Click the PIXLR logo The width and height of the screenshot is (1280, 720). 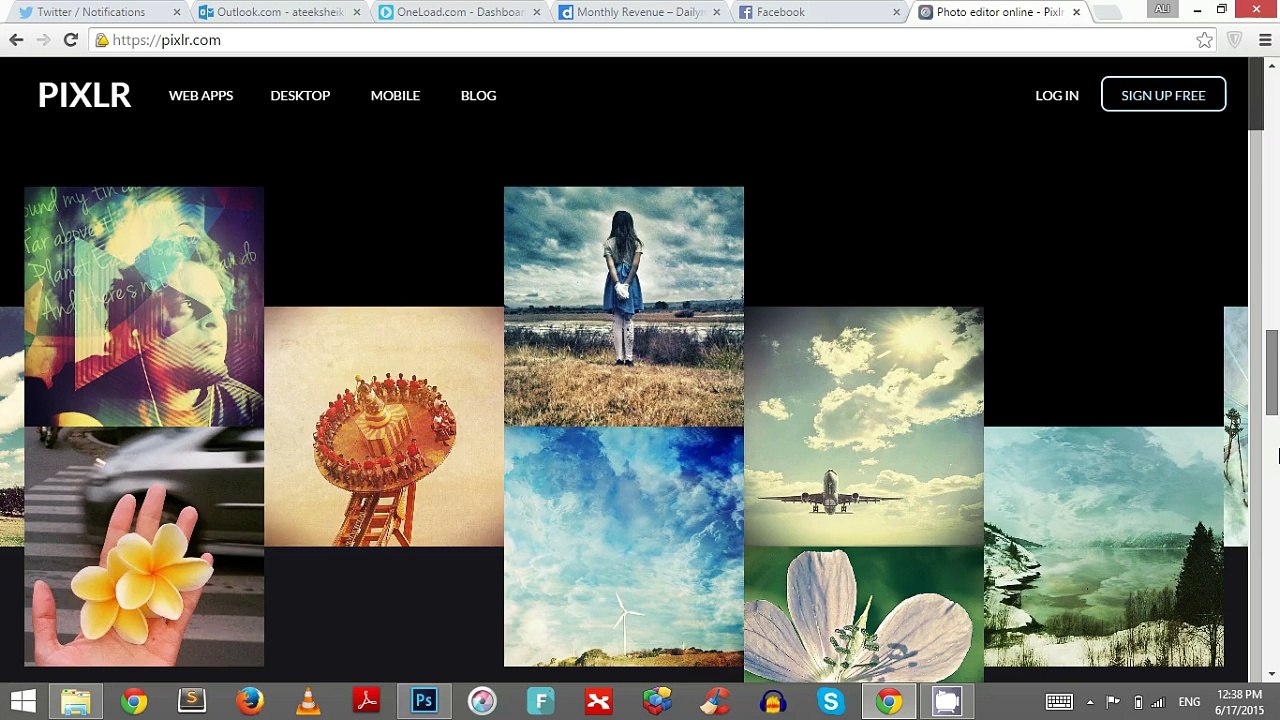point(85,95)
